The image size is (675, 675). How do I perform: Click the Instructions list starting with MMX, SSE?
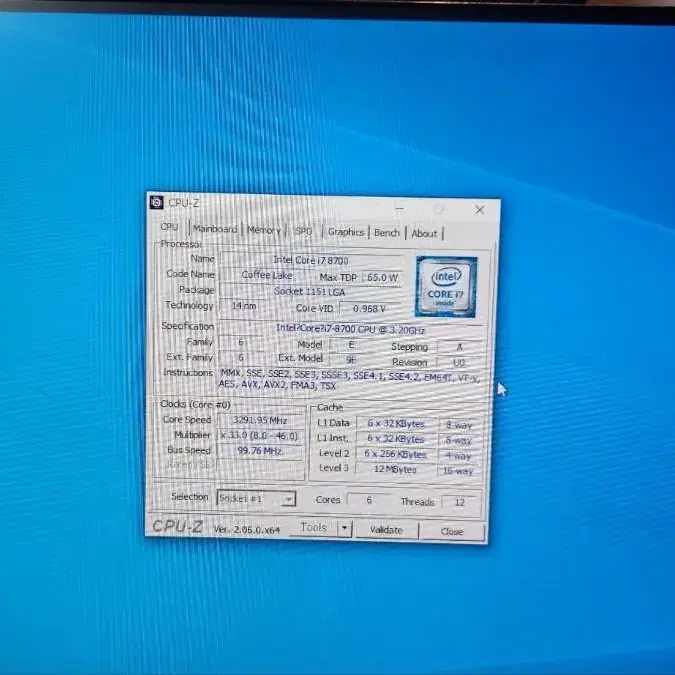pyautogui.click(x=349, y=380)
